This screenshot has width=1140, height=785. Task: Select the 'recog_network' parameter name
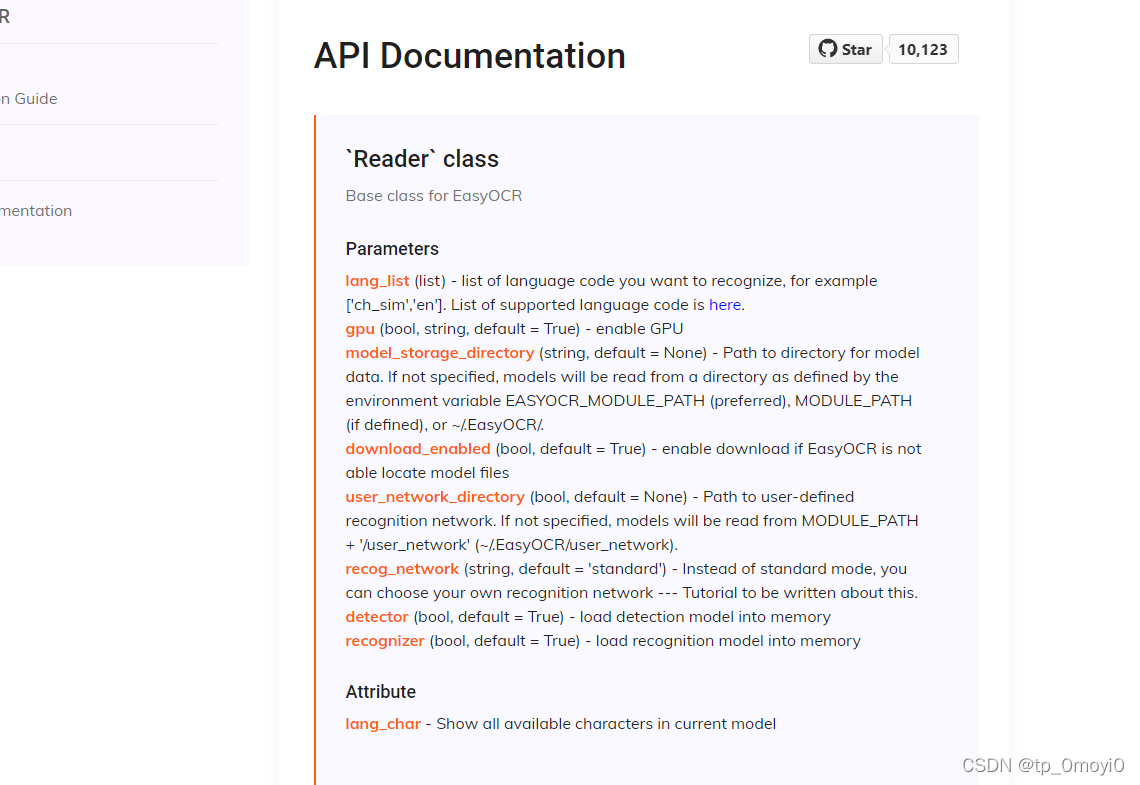402,569
